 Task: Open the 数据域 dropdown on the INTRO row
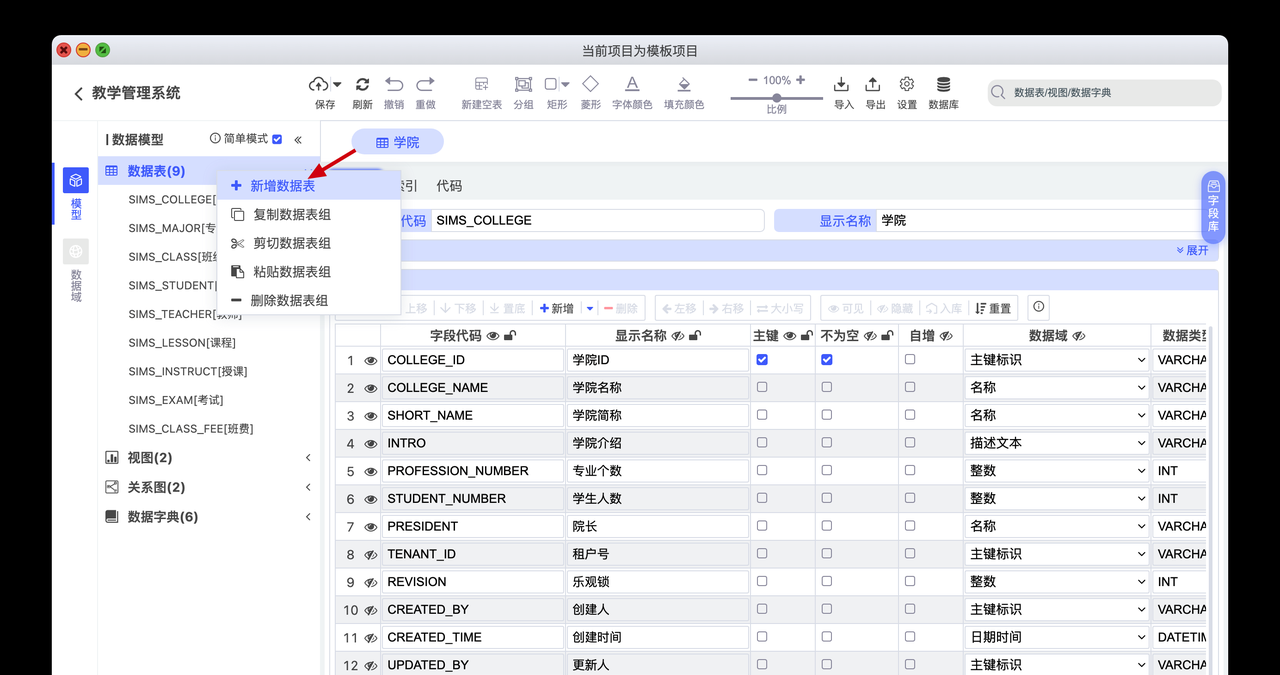coord(1142,442)
